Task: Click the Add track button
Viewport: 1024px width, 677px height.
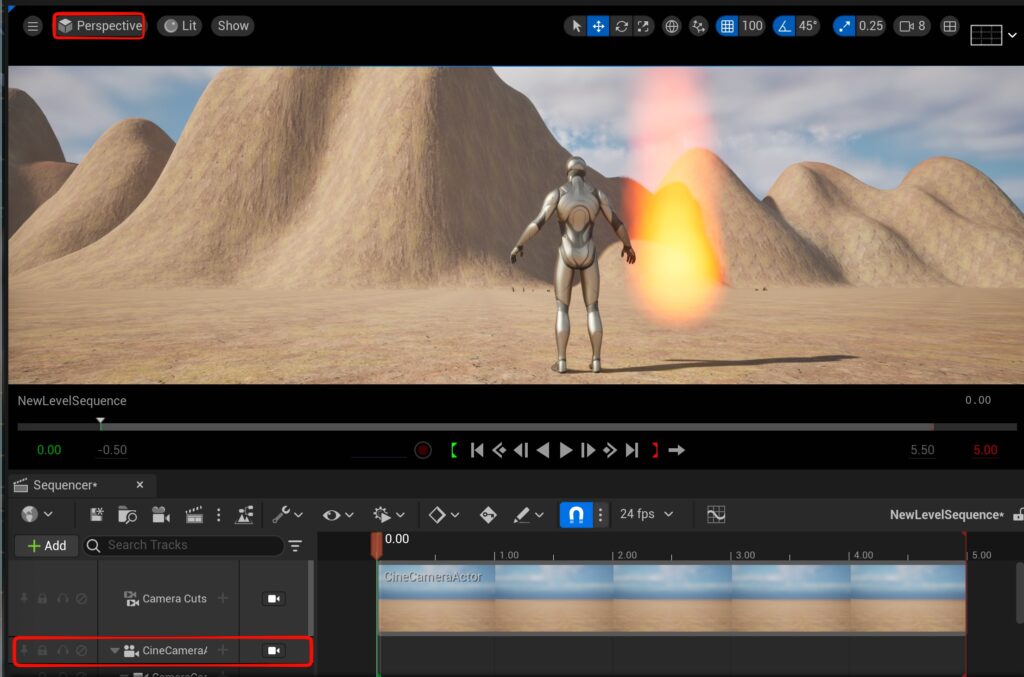Action: (x=46, y=545)
